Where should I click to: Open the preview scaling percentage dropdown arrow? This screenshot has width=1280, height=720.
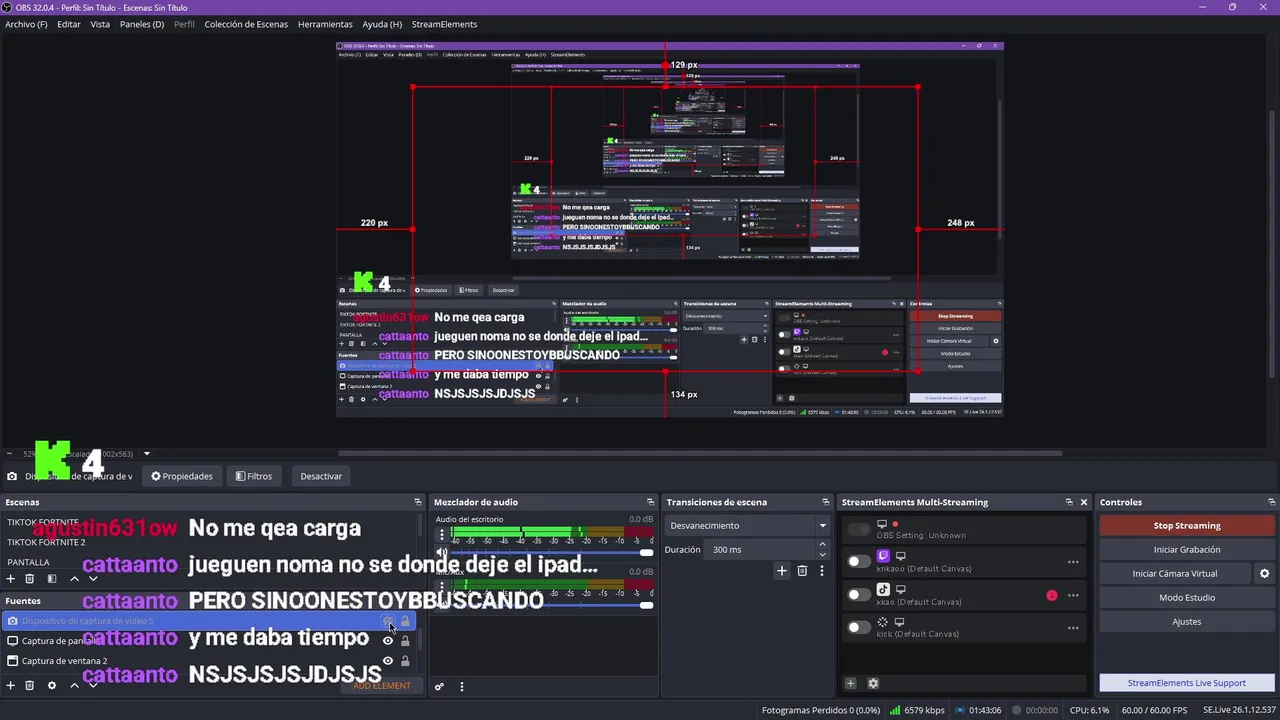pyautogui.click(x=146, y=454)
